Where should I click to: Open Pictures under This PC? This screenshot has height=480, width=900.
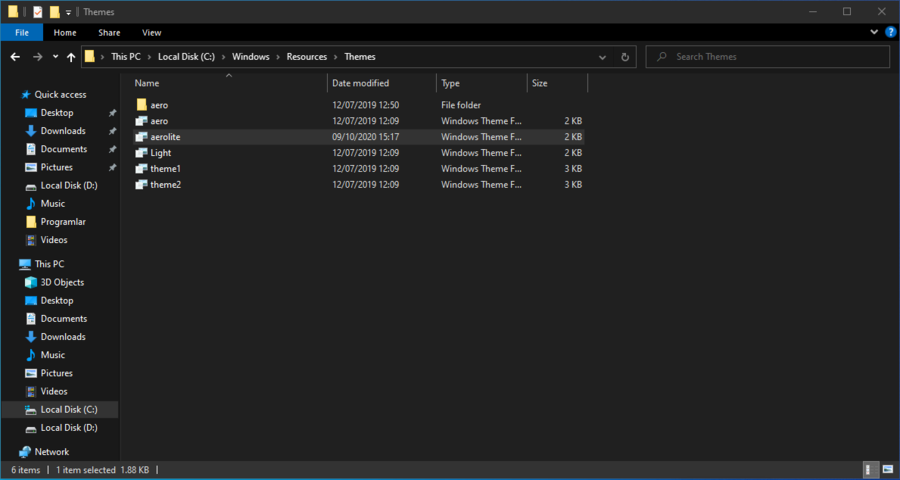[57, 373]
